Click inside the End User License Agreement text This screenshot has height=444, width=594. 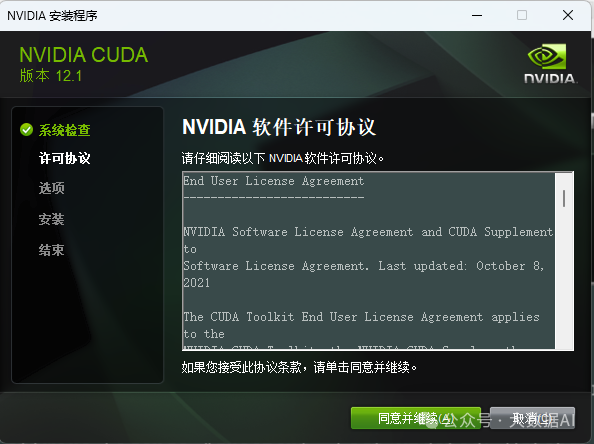pyautogui.click(x=369, y=261)
